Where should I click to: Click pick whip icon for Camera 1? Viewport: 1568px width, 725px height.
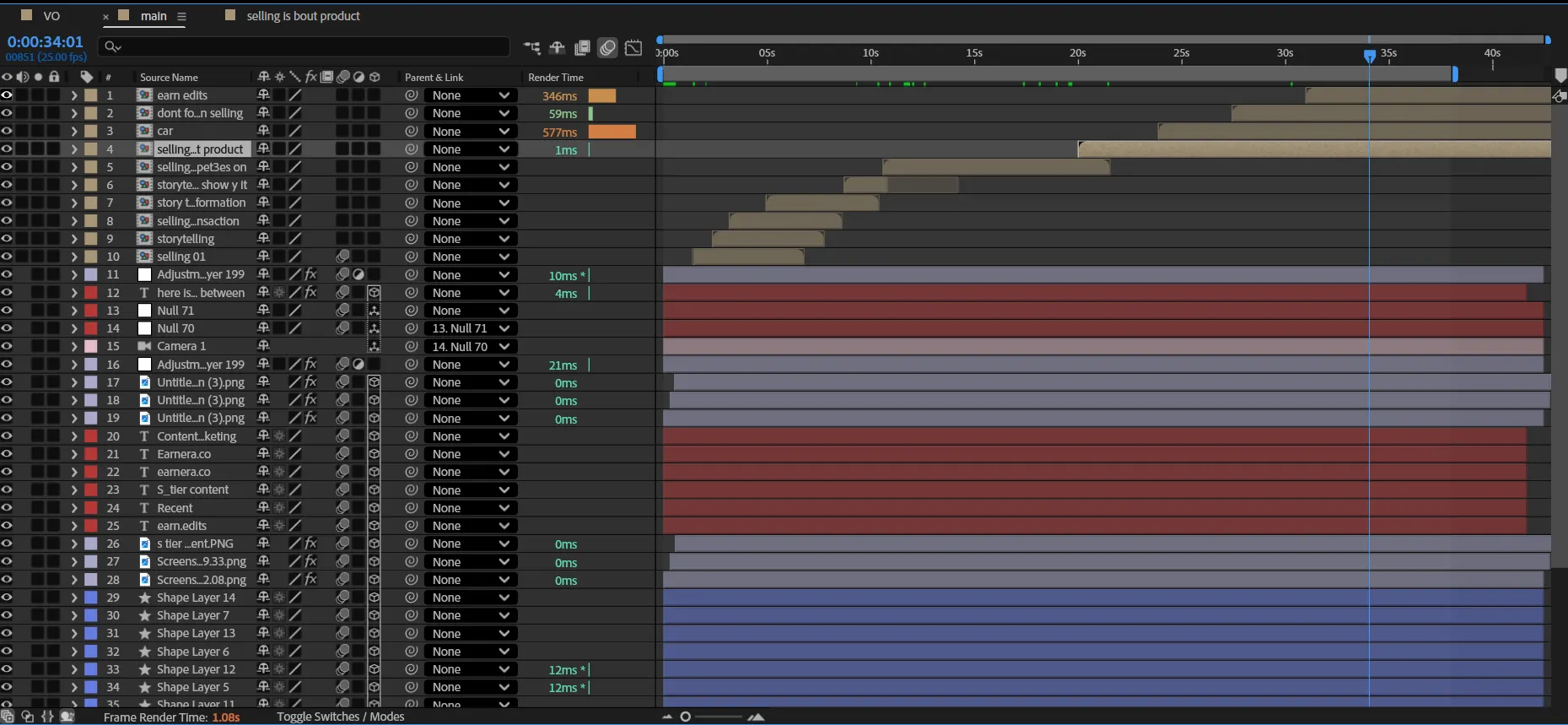click(411, 347)
